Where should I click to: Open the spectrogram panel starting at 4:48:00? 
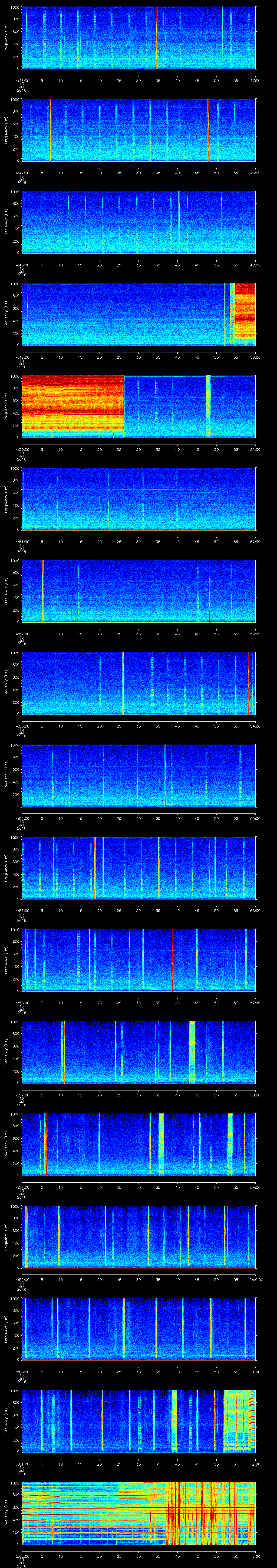tap(139, 222)
